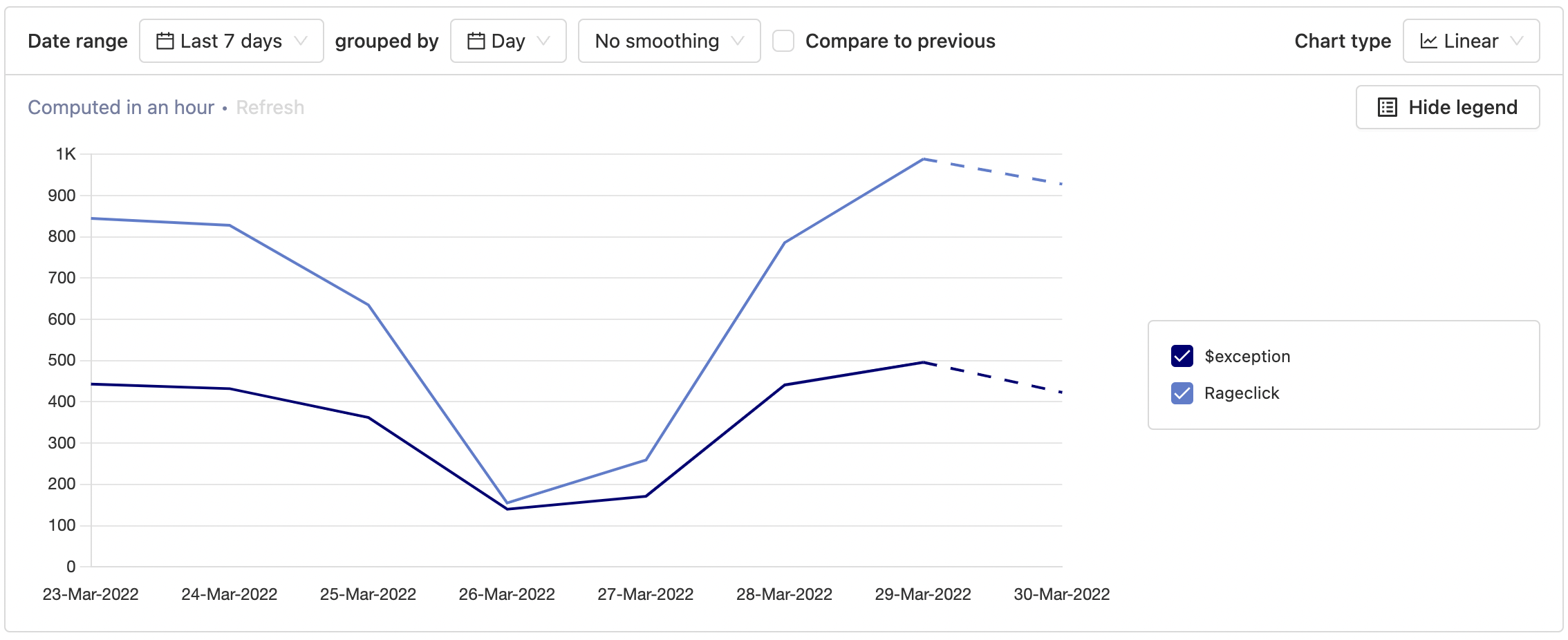Click the $exception legend label

(1247, 357)
